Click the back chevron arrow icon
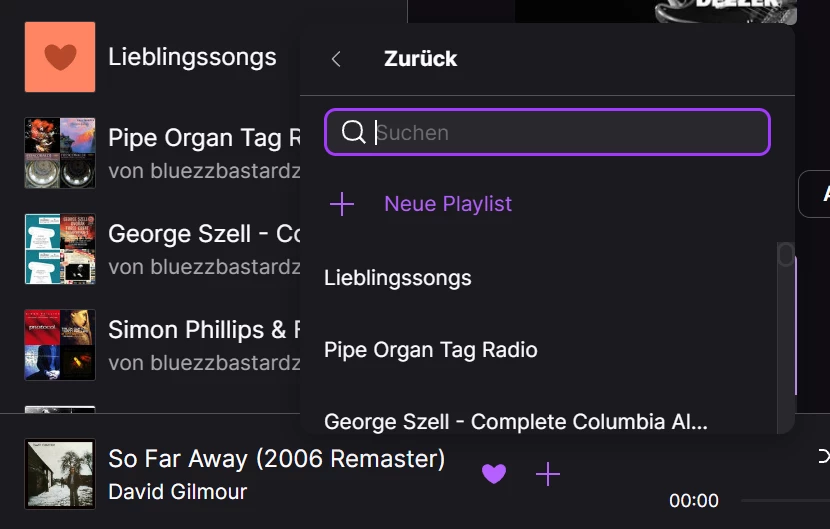This screenshot has width=830, height=529. (336, 59)
